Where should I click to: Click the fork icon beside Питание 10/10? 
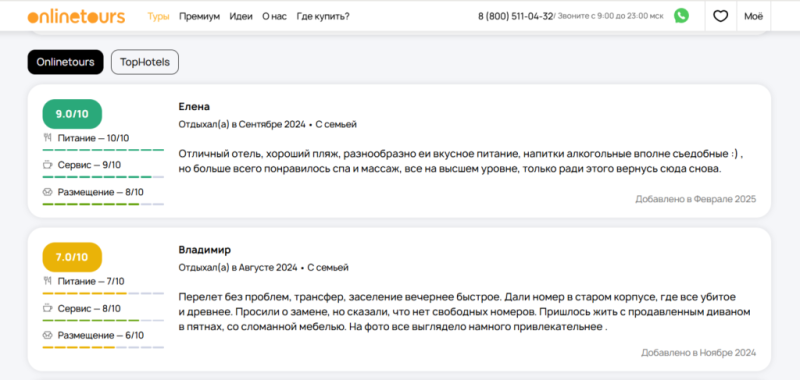(x=47, y=138)
